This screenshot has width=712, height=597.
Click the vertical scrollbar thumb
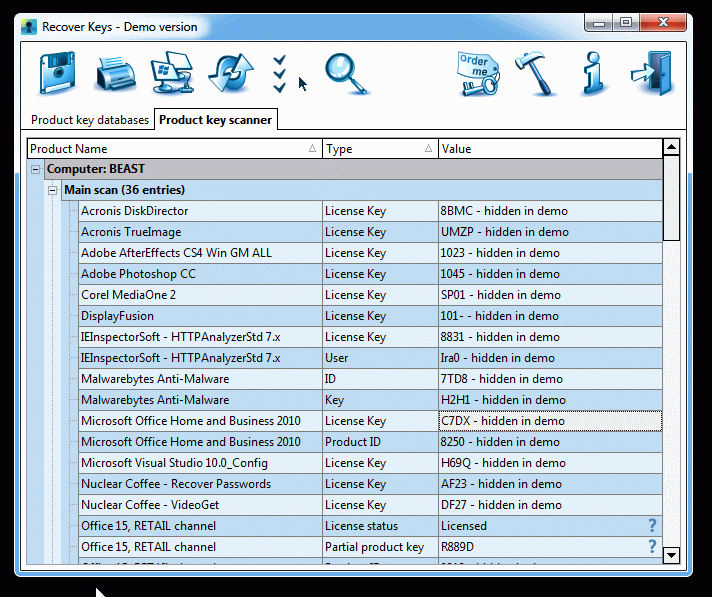[671, 198]
